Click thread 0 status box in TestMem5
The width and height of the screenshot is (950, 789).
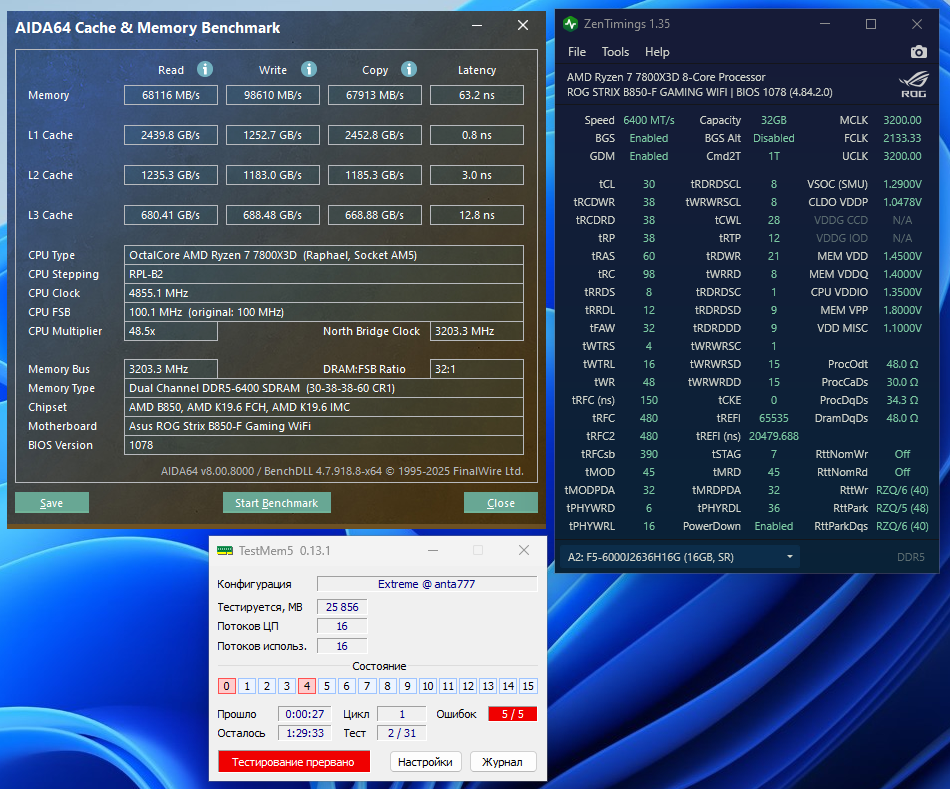pos(227,686)
